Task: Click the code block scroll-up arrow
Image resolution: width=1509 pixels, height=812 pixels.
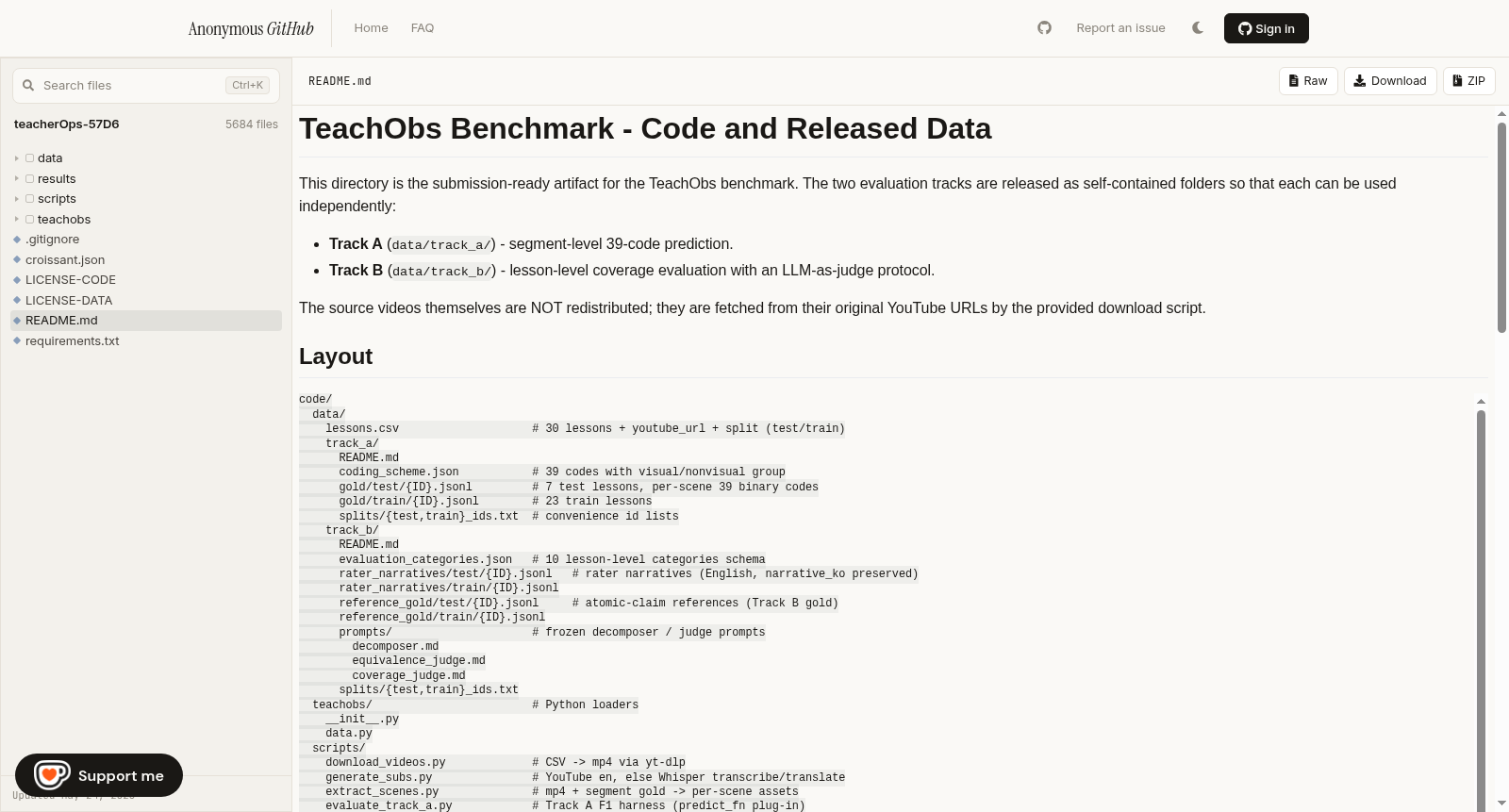Action: [x=1481, y=402]
